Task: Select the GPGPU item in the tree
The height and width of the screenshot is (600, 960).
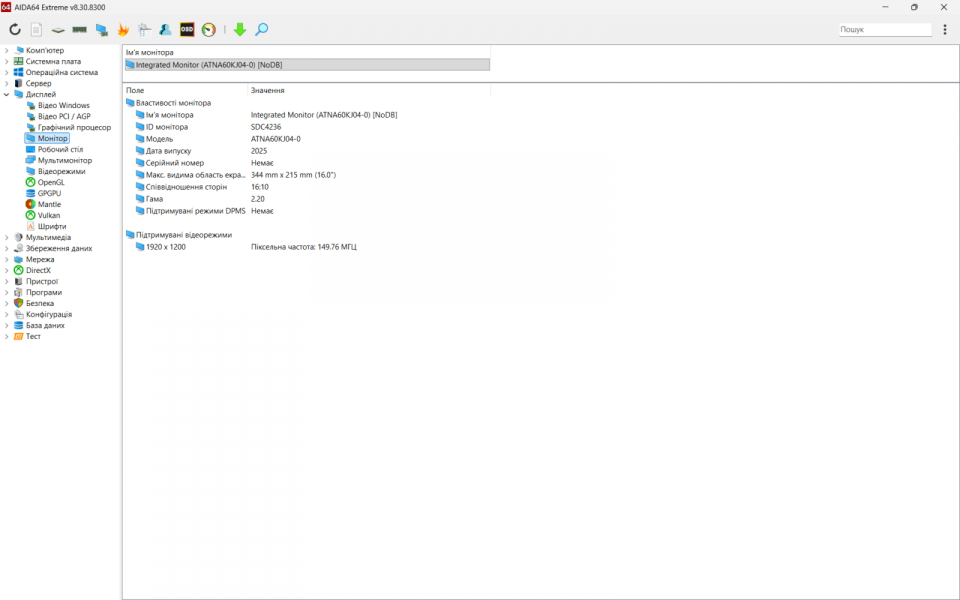Action: click(x=49, y=193)
